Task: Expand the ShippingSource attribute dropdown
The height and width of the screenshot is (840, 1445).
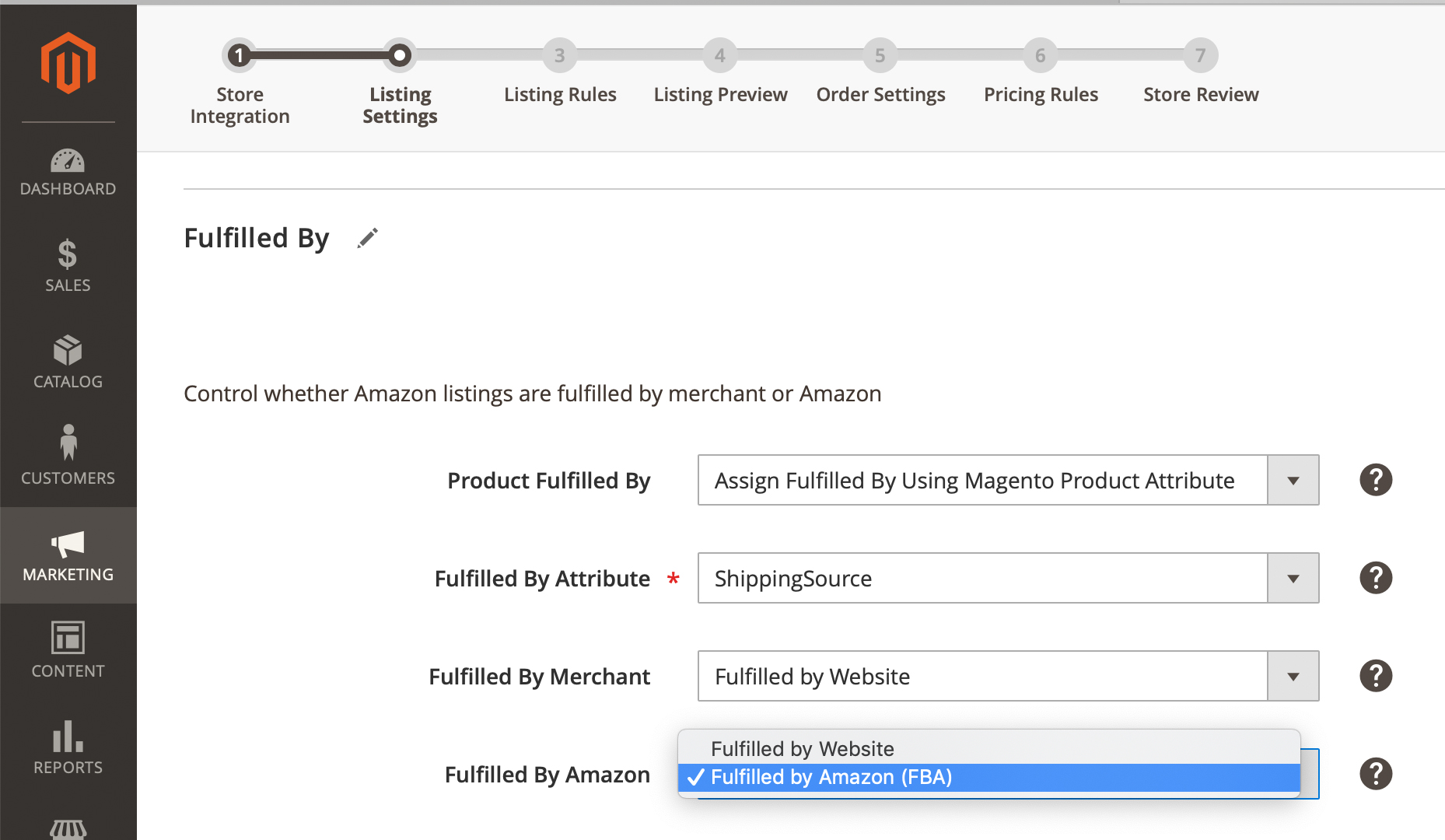Action: [1009, 578]
